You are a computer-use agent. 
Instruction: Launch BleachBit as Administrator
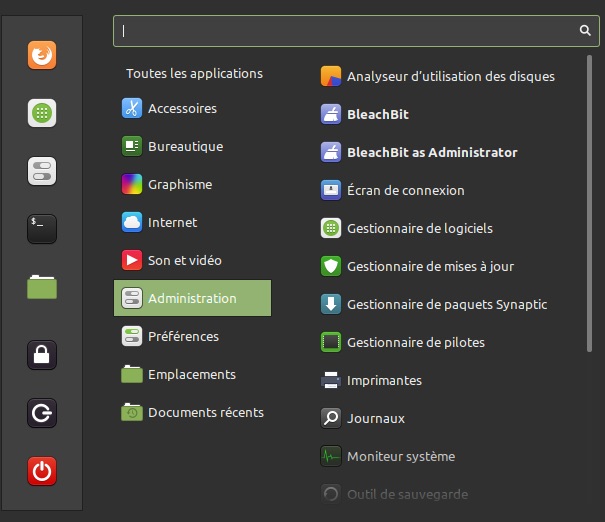click(x=430, y=153)
